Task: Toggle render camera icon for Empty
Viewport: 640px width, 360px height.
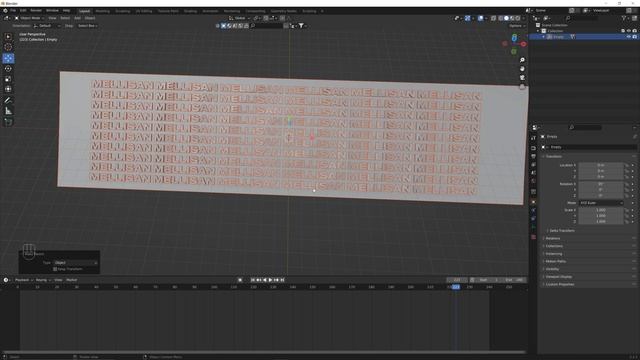Action: pos(634,37)
